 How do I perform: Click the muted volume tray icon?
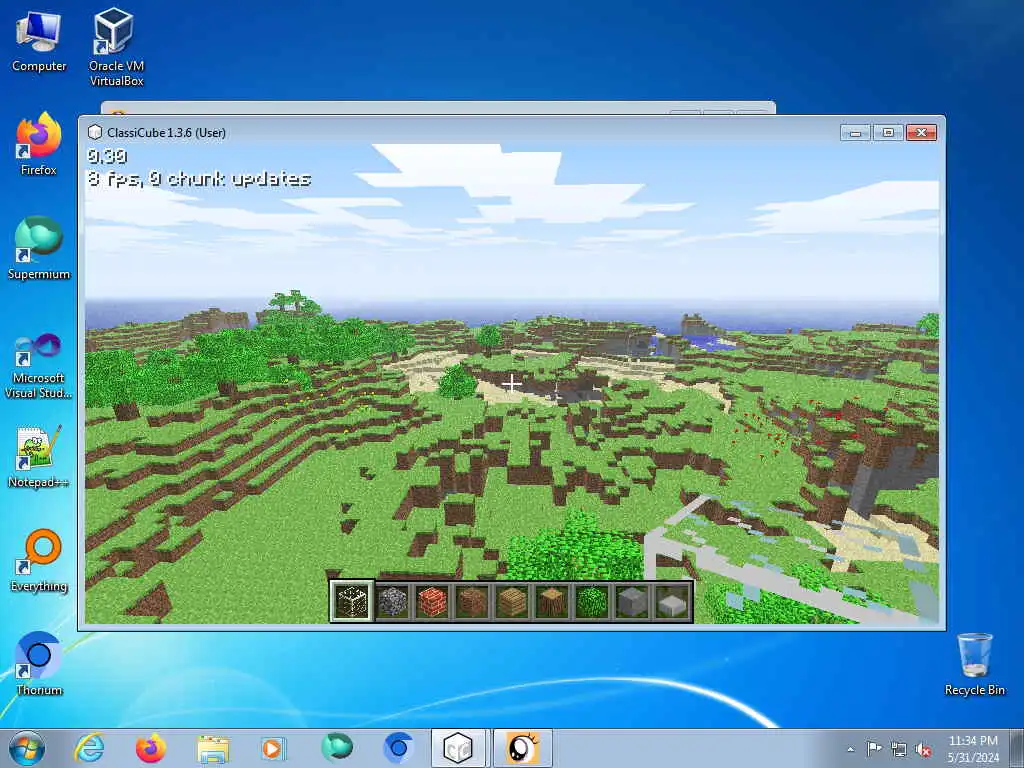pos(923,750)
